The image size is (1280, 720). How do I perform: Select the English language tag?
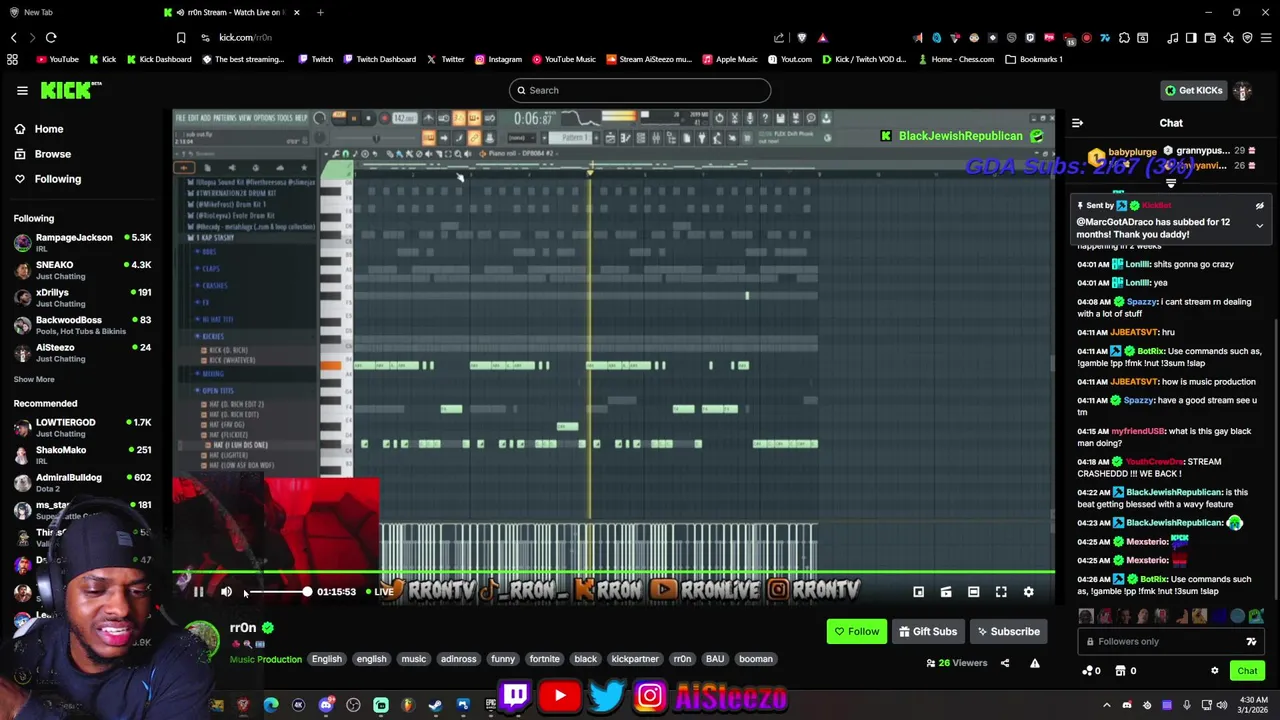(x=326, y=659)
